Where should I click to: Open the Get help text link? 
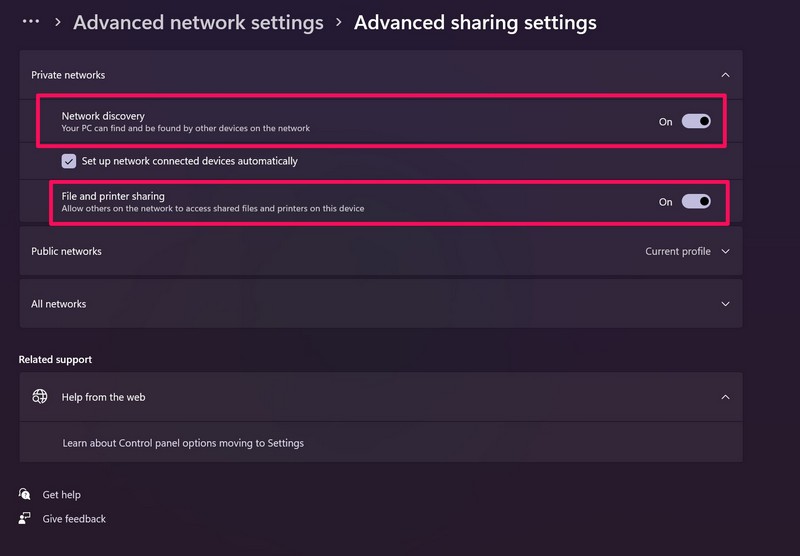click(62, 495)
